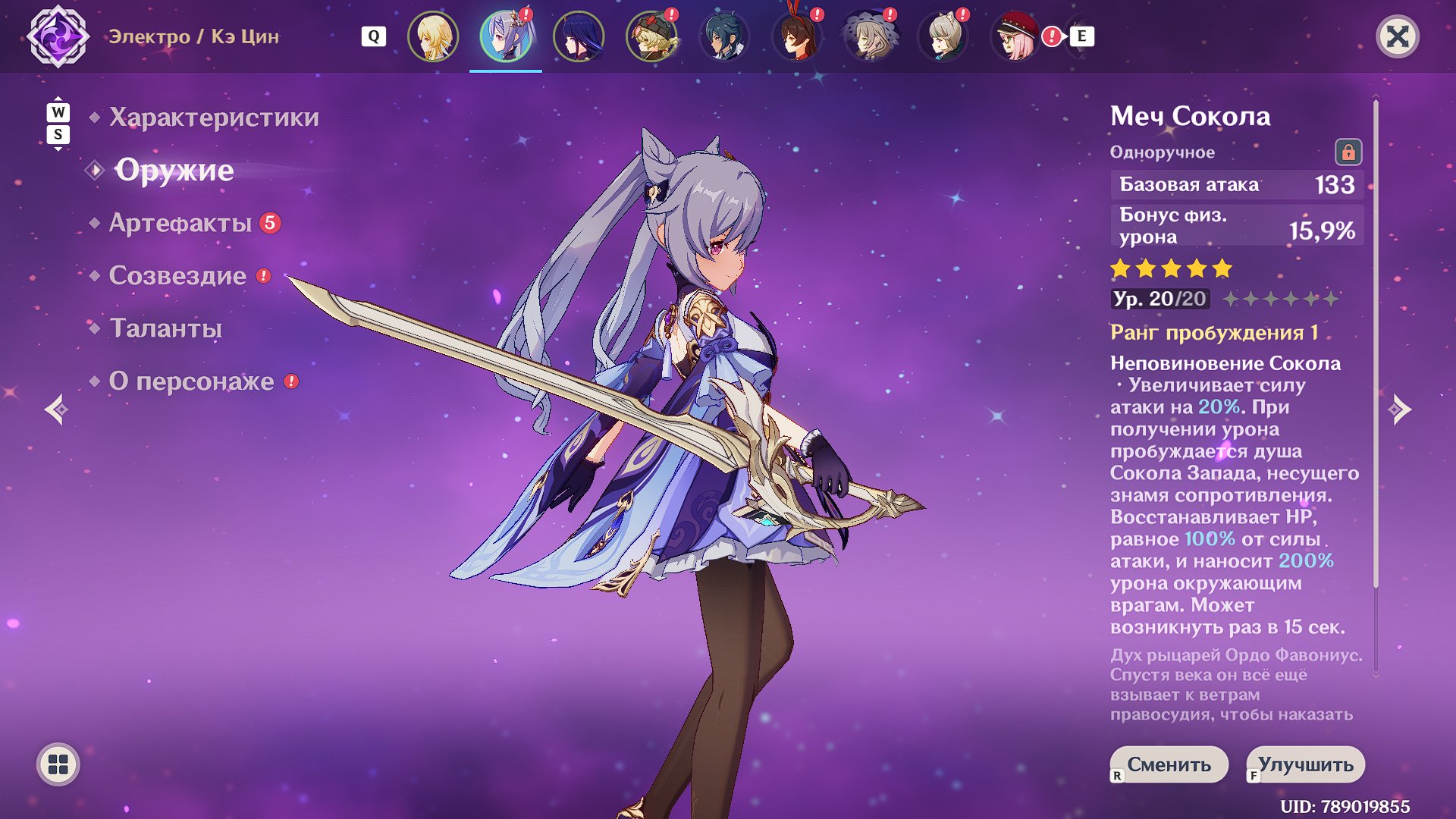Go to next character with right arrow
This screenshot has height=819, width=1456.
1400,409
